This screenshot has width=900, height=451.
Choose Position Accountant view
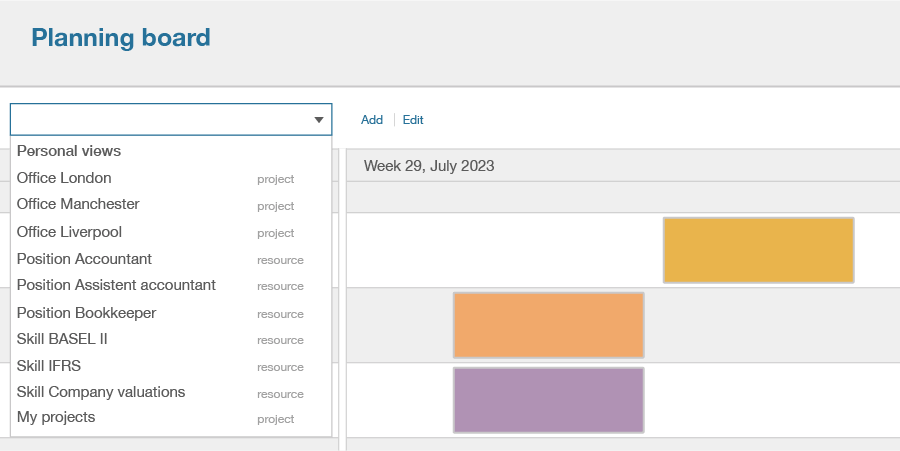(x=171, y=259)
